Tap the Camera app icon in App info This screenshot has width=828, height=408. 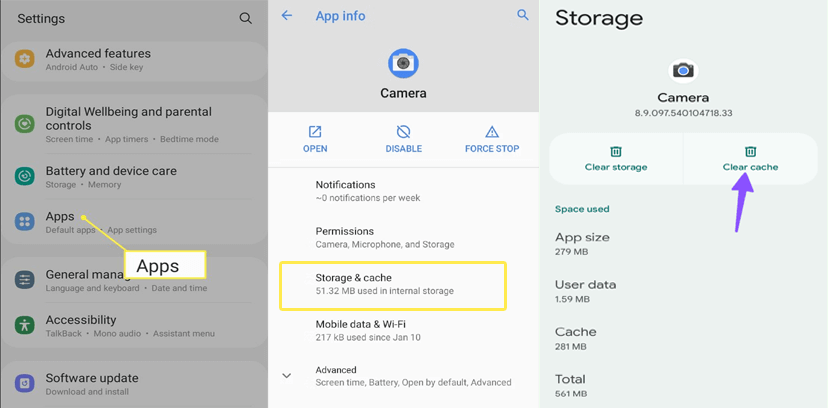click(403, 63)
